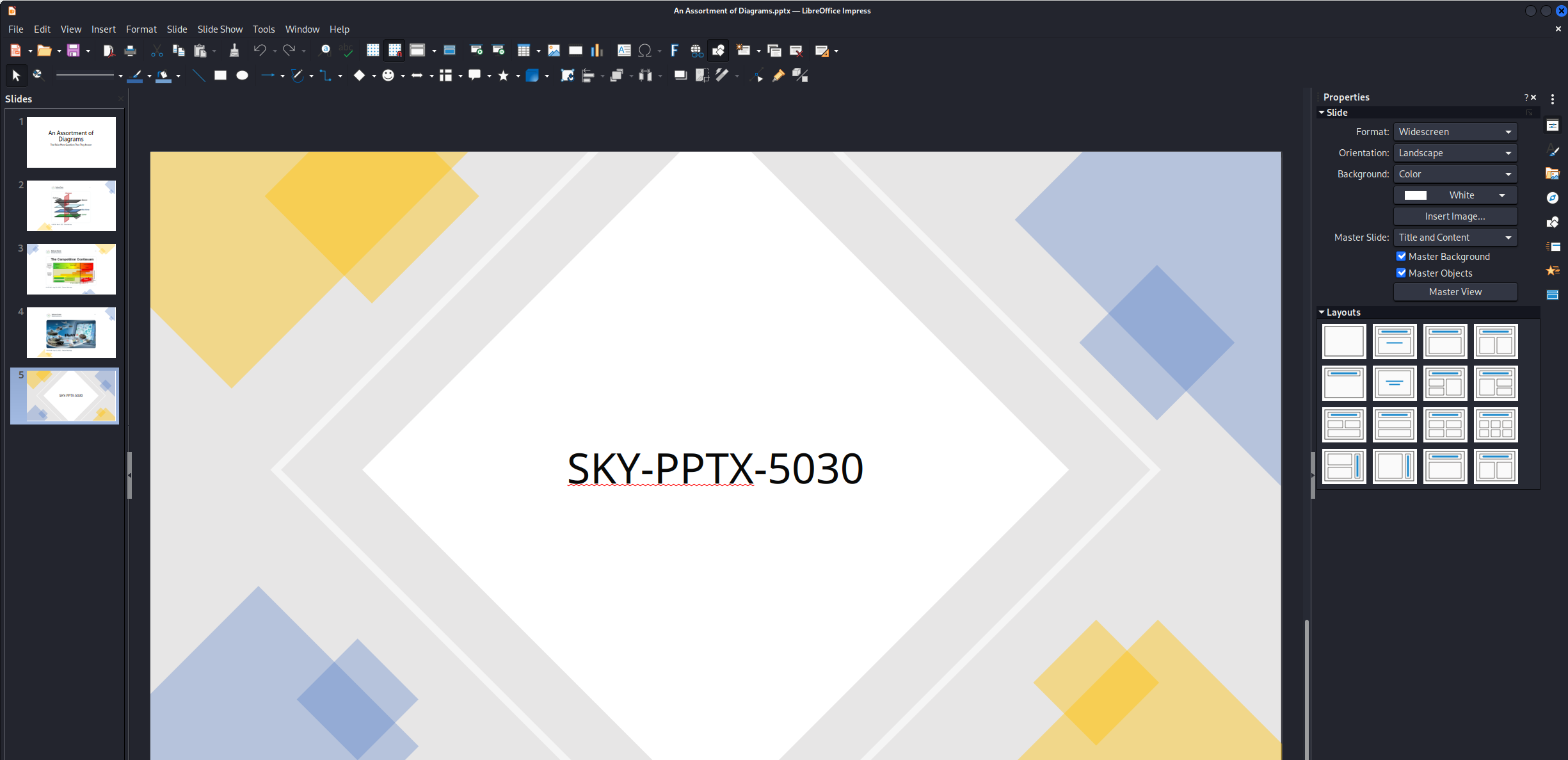The height and width of the screenshot is (760, 1568).
Task: Toggle the Master Objects checkbox
Action: (x=1401, y=273)
